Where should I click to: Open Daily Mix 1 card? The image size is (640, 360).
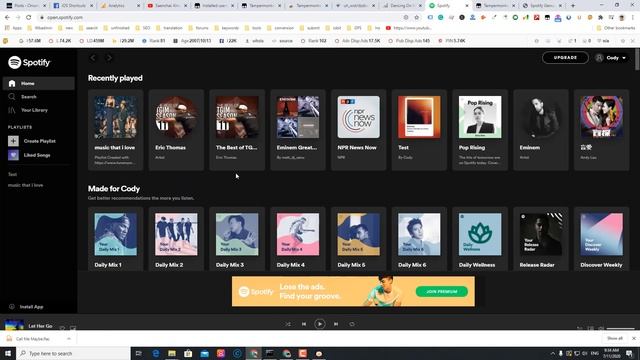tap(116, 239)
